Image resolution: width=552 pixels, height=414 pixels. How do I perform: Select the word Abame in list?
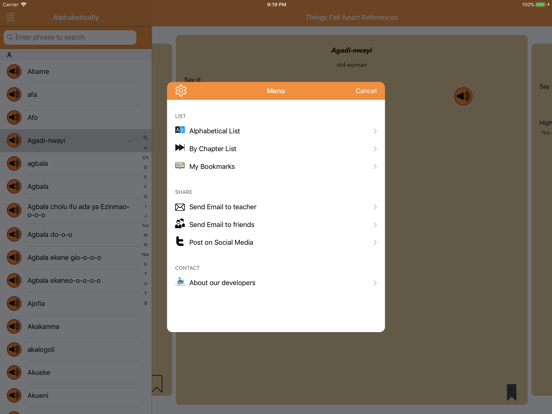click(x=38, y=71)
